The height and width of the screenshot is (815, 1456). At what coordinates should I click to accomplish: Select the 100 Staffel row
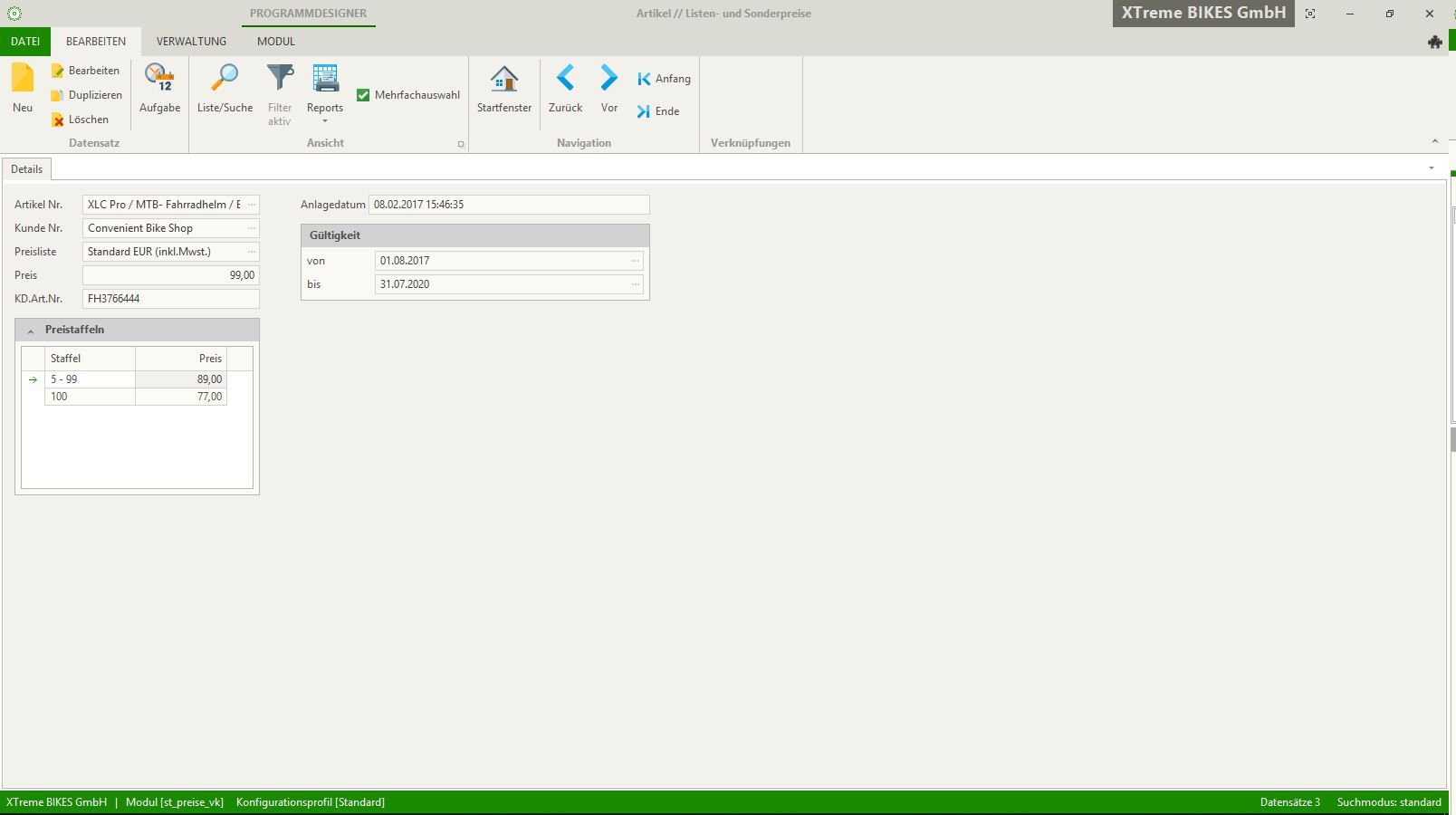pyautogui.click(x=90, y=397)
